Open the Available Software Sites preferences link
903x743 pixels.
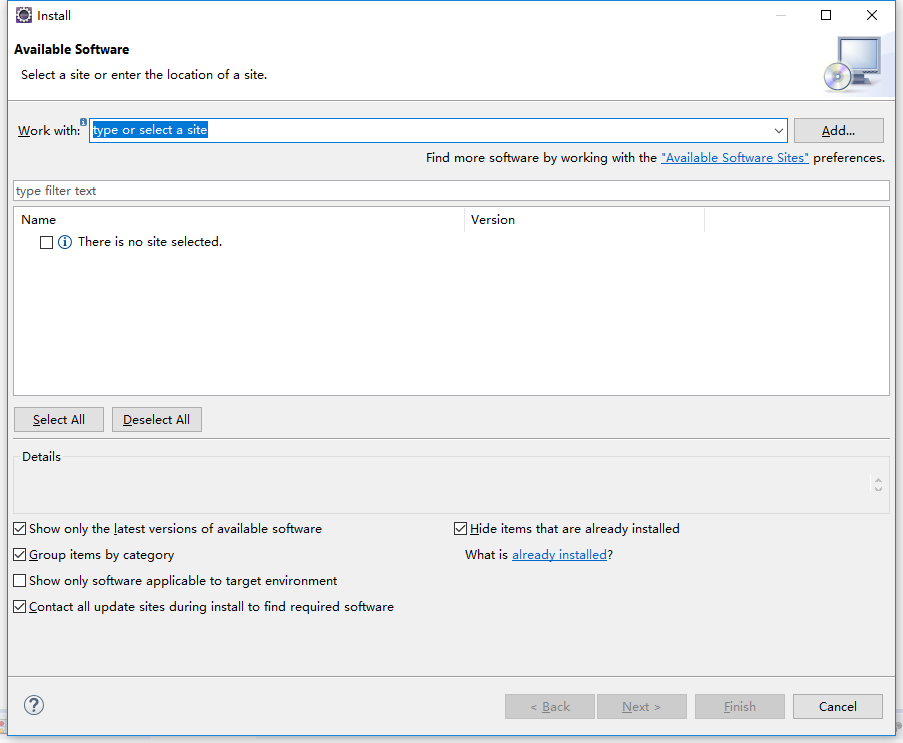[x=735, y=157]
